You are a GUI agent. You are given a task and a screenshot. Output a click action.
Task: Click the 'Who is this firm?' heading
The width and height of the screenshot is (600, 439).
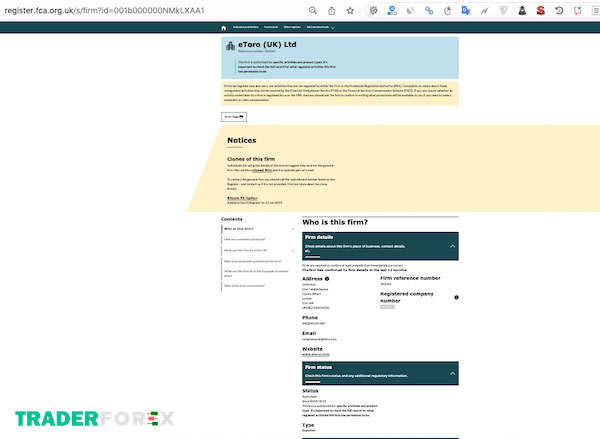(x=335, y=222)
